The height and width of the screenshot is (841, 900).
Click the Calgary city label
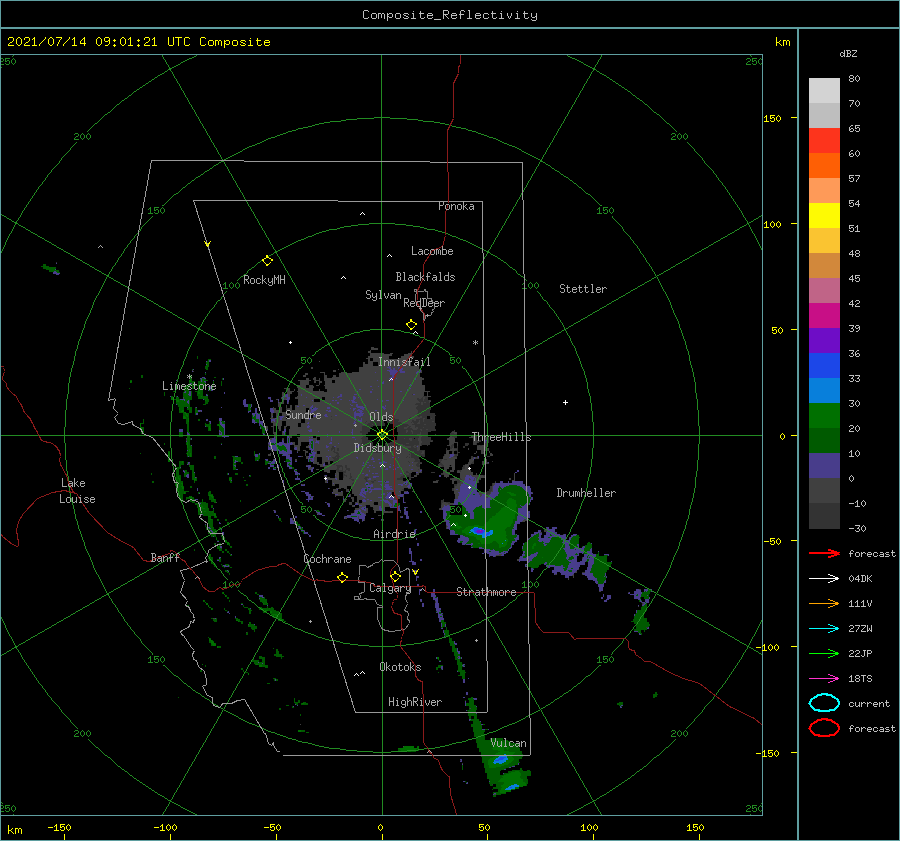(x=390, y=588)
